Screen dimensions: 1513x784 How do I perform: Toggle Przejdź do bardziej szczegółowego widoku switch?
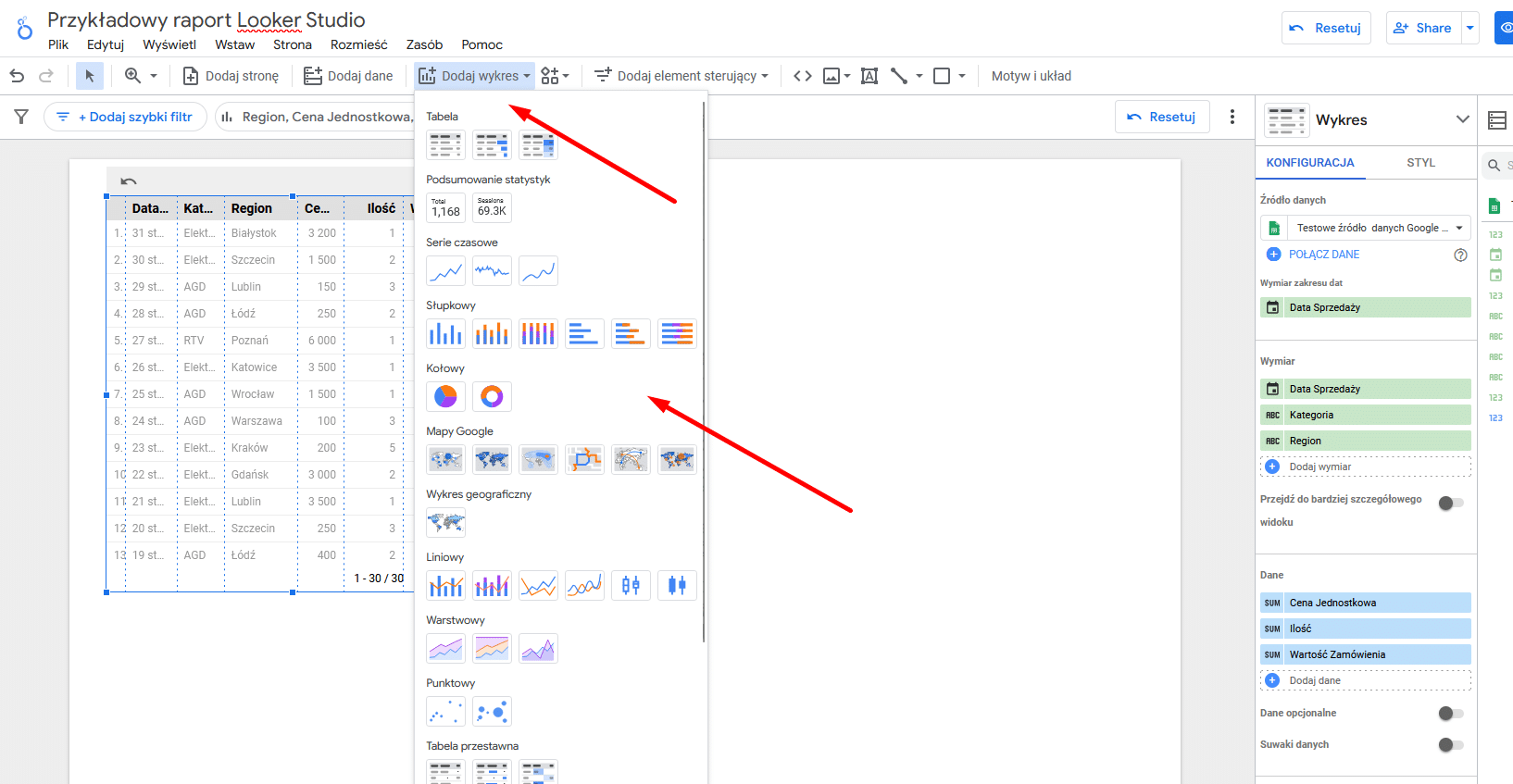[x=1451, y=503]
